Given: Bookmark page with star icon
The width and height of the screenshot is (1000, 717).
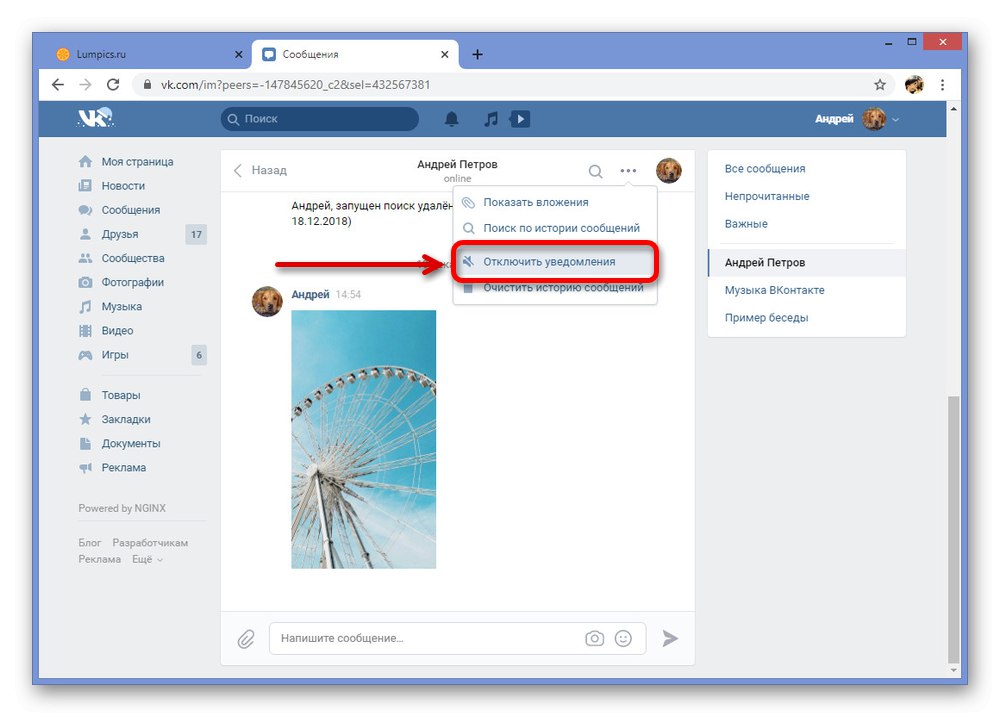Looking at the screenshot, I should pos(879,84).
